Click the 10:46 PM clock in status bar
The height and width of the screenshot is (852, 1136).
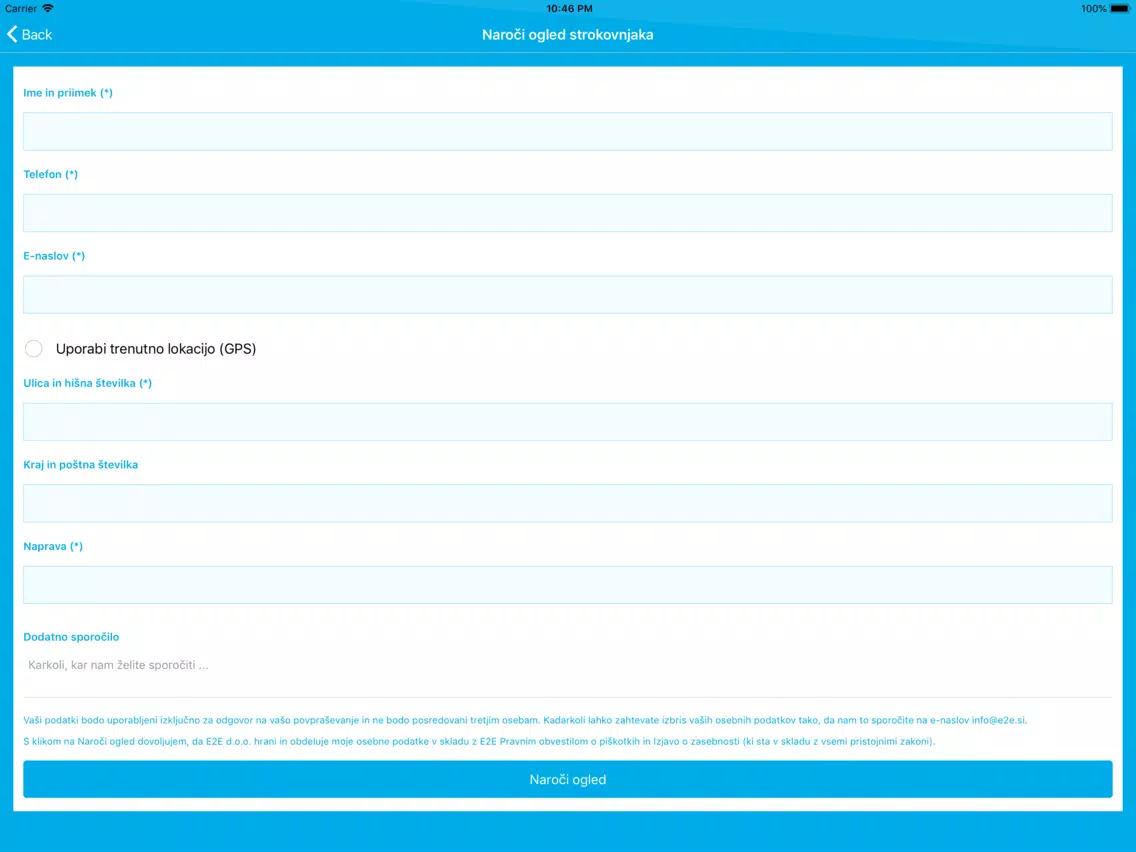click(x=569, y=9)
